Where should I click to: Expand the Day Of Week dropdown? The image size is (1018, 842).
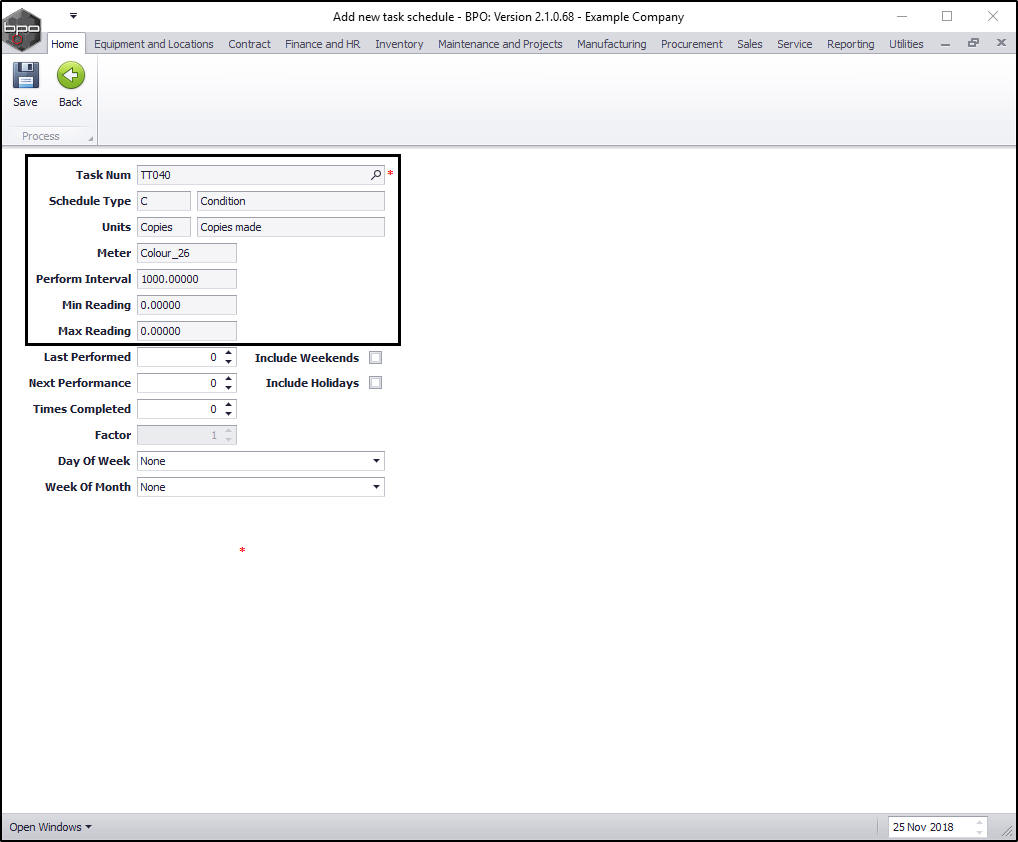[377, 461]
